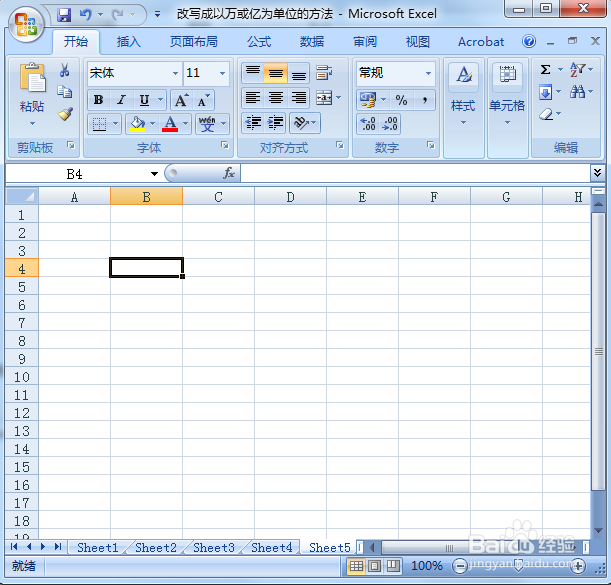The image size is (611, 585).
Task: Click the Paste clipboard icon
Action: (x=32, y=78)
